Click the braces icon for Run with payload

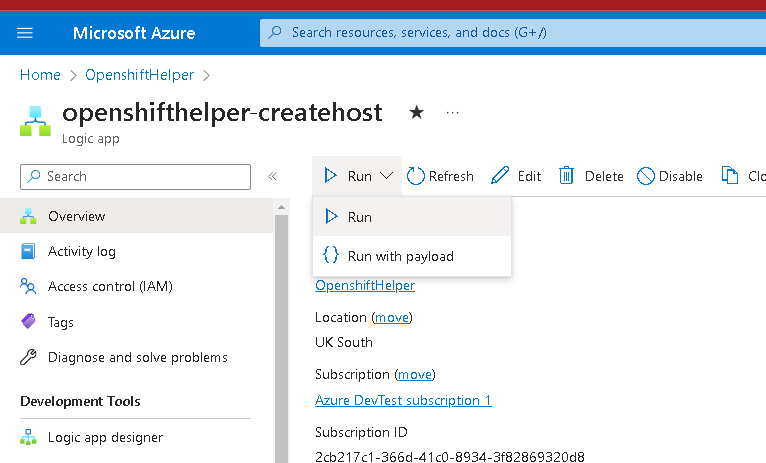point(331,255)
